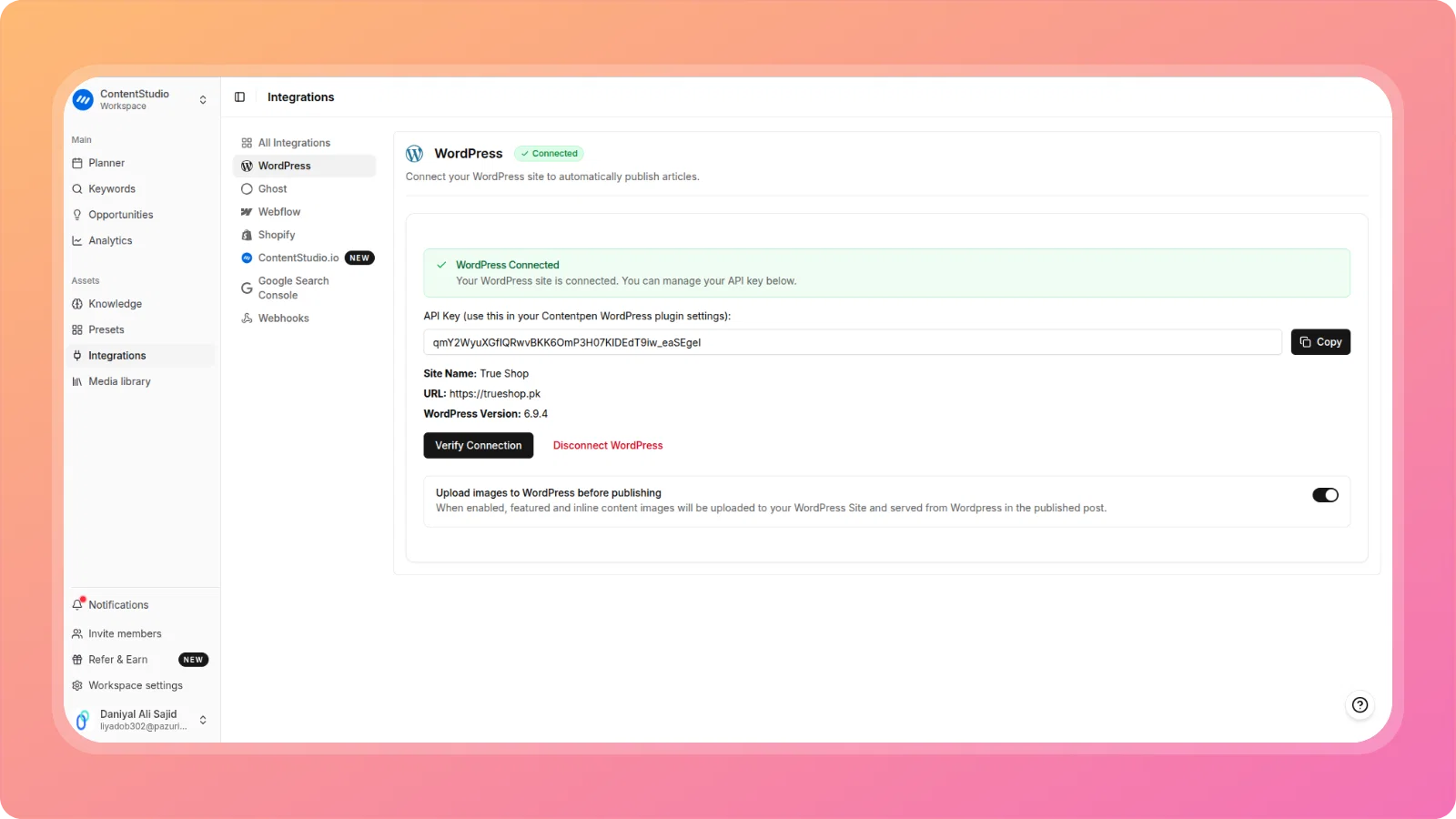Open the Shopify integration settings

[304, 235]
